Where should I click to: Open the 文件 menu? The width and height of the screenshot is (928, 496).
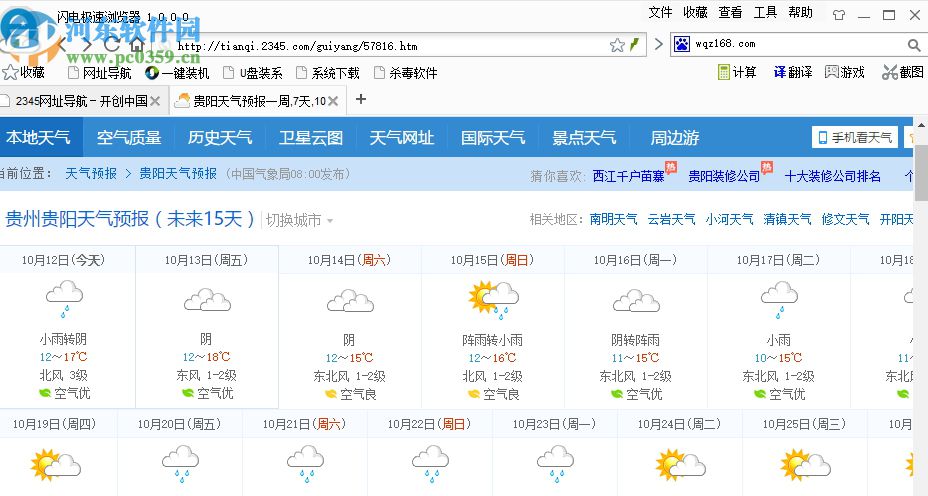coord(660,12)
